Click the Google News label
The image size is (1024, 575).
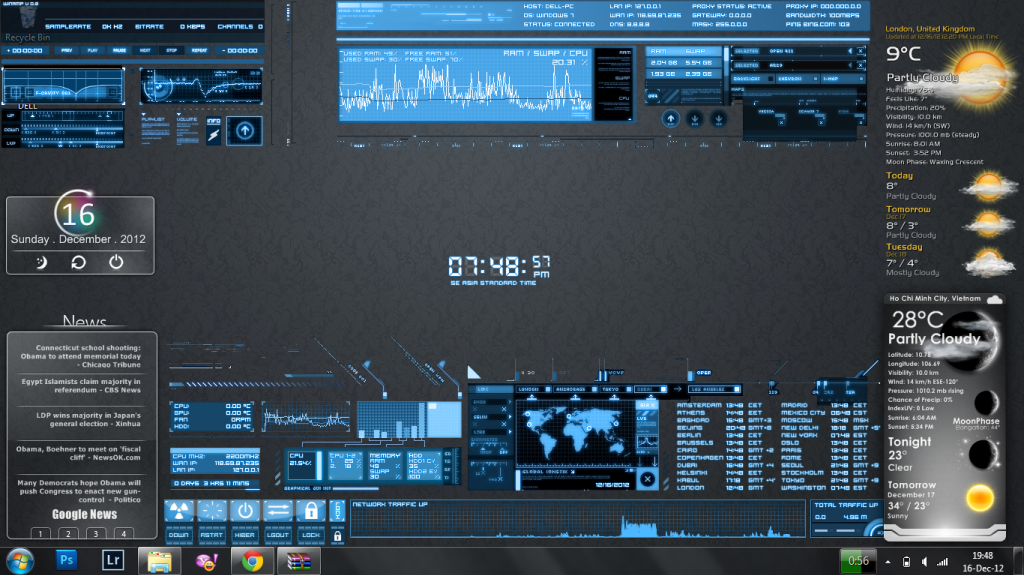(85, 514)
